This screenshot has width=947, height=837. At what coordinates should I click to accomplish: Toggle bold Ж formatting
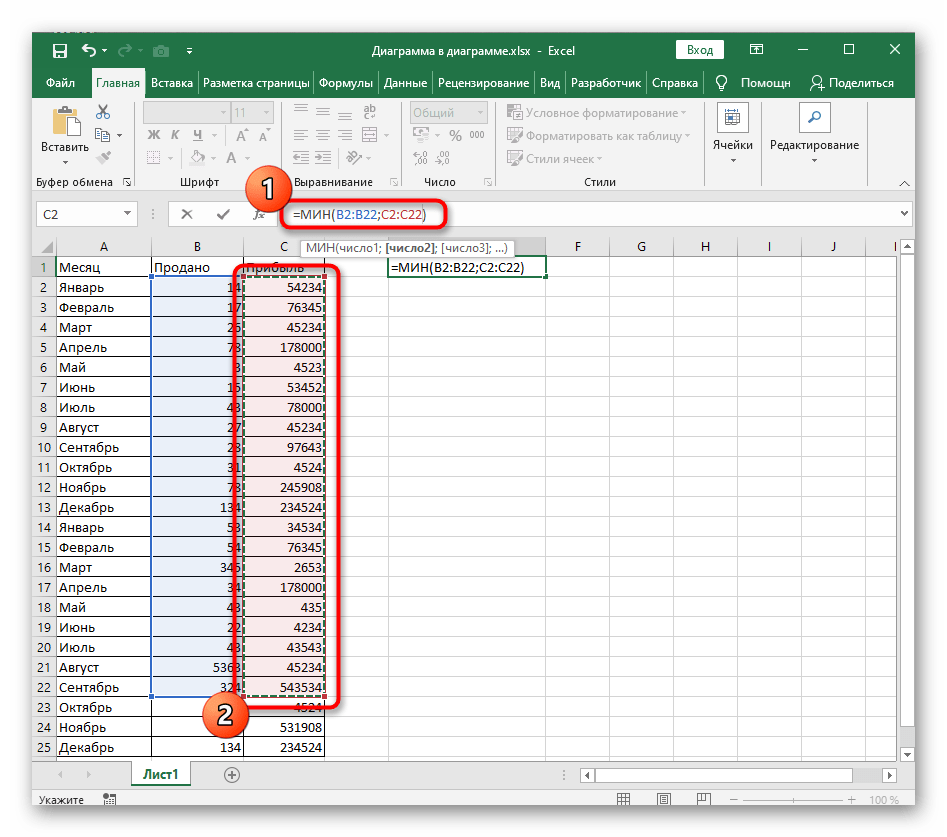154,135
